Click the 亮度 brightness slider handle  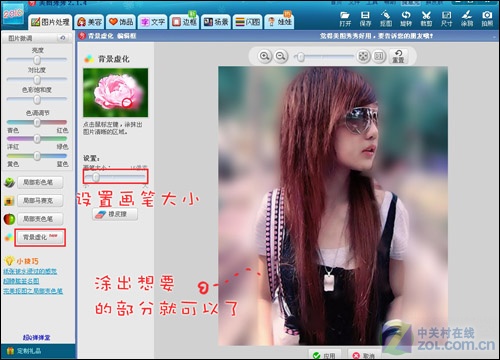[x=37, y=60]
